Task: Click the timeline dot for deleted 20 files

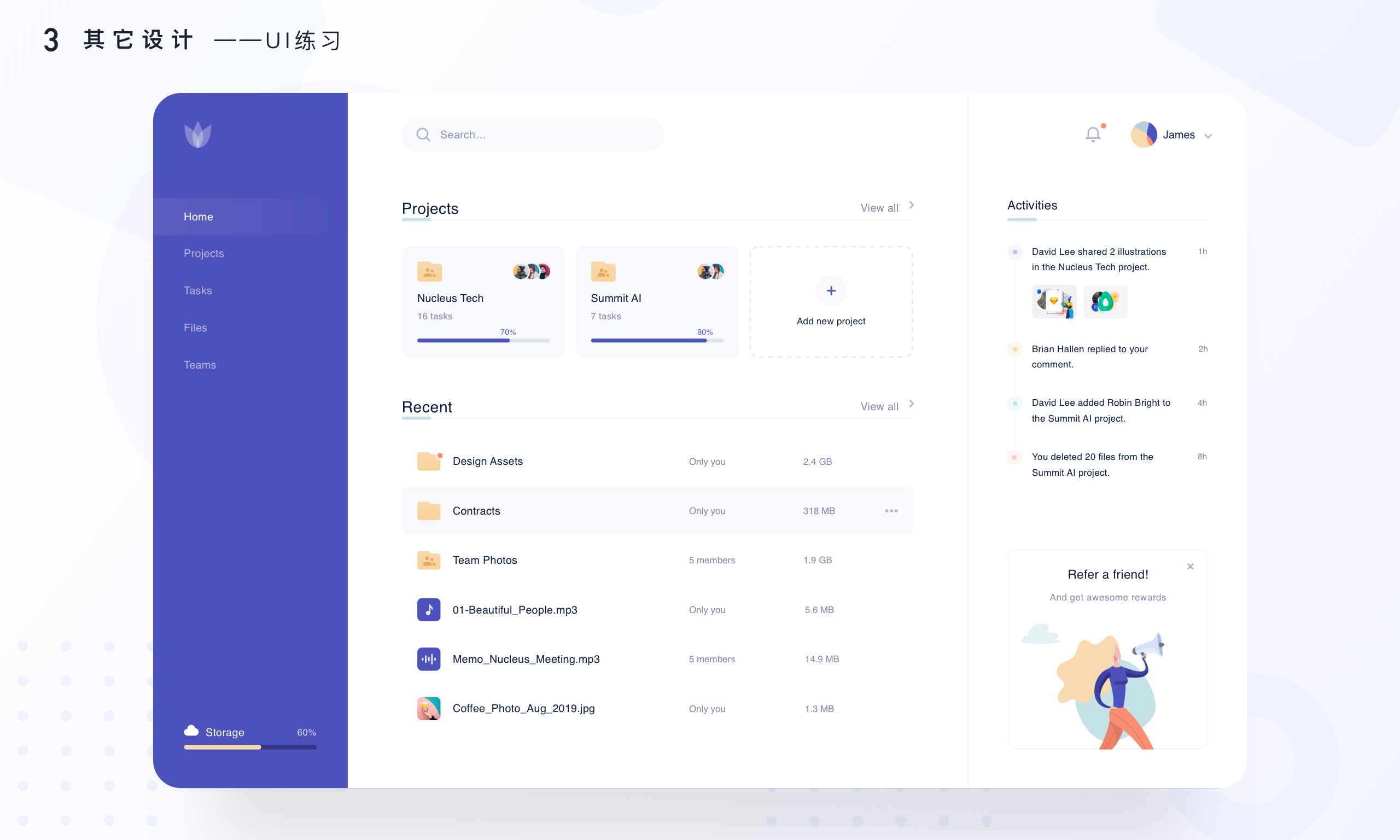Action: click(x=1014, y=457)
